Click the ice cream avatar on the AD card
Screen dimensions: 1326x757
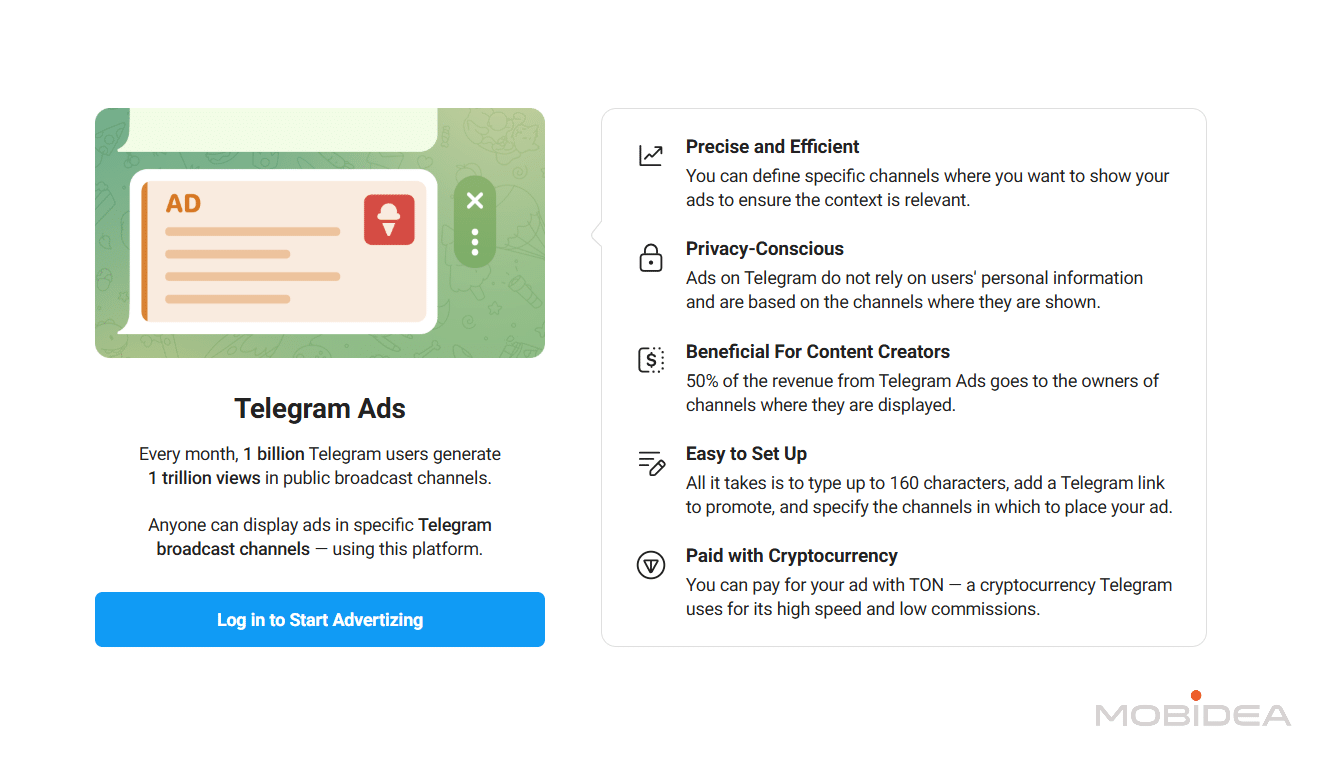point(389,220)
